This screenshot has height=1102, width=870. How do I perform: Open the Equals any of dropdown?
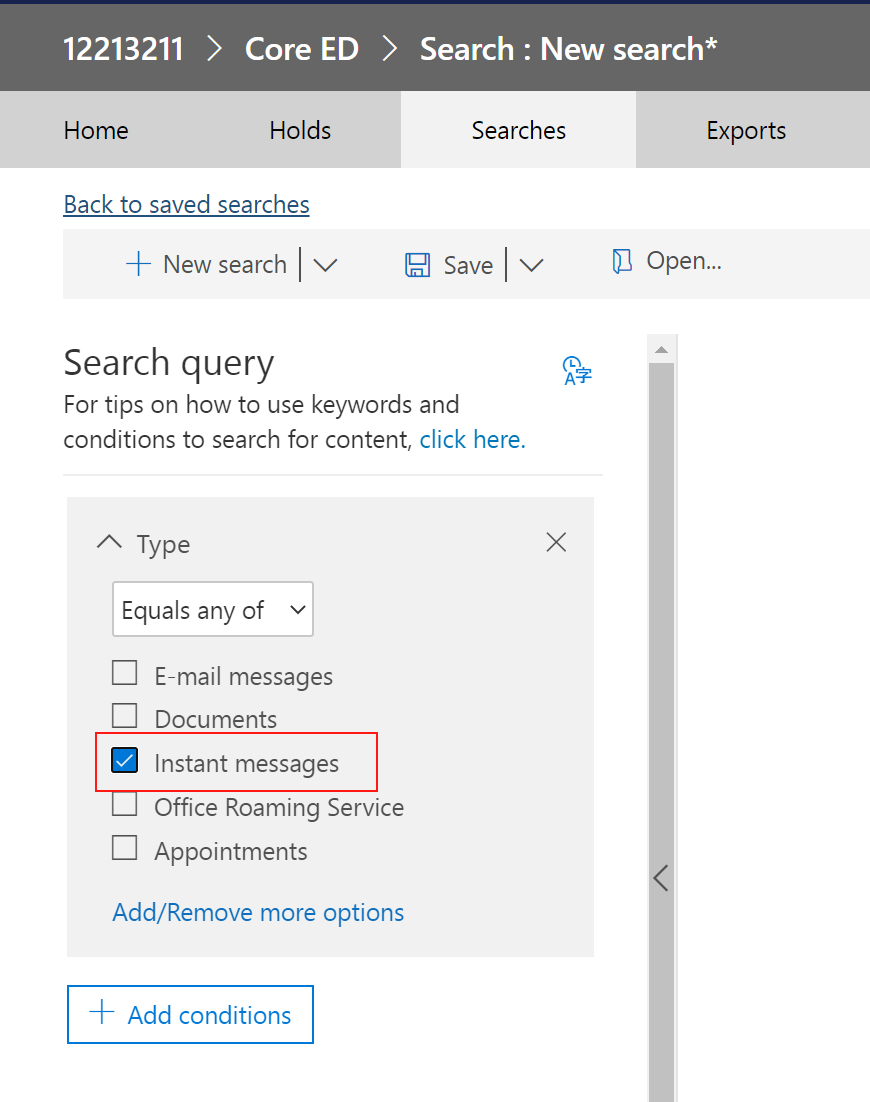pyautogui.click(x=212, y=610)
